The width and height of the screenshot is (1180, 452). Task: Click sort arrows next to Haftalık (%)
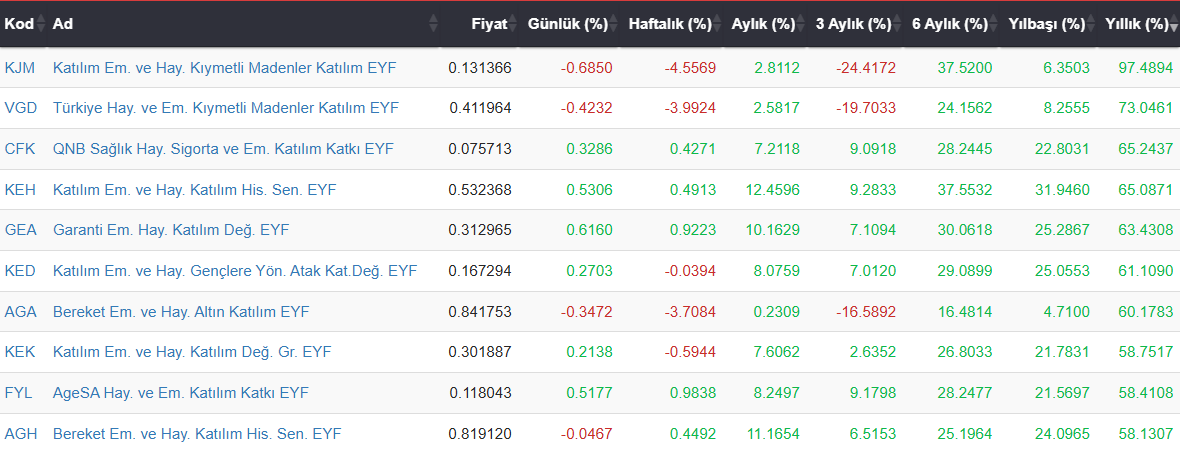click(x=717, y=24)
